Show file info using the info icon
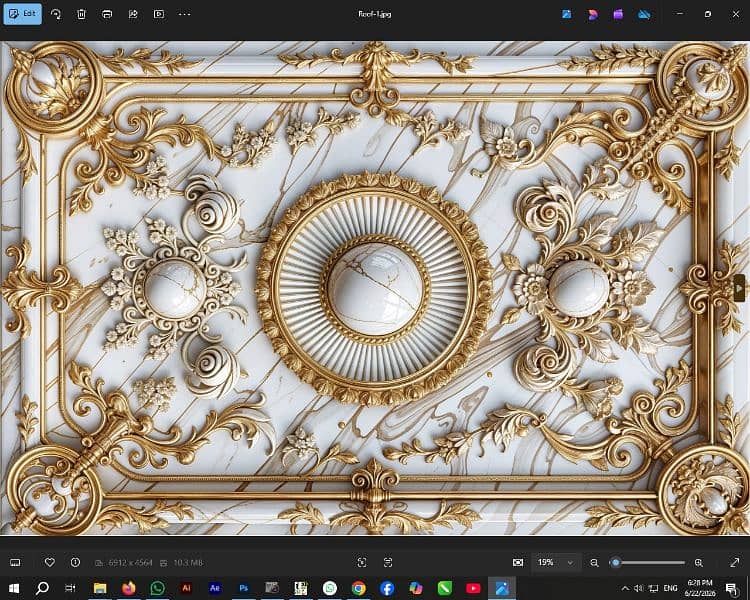The width and height of the screenshot is (750, 600). (76, 563)
